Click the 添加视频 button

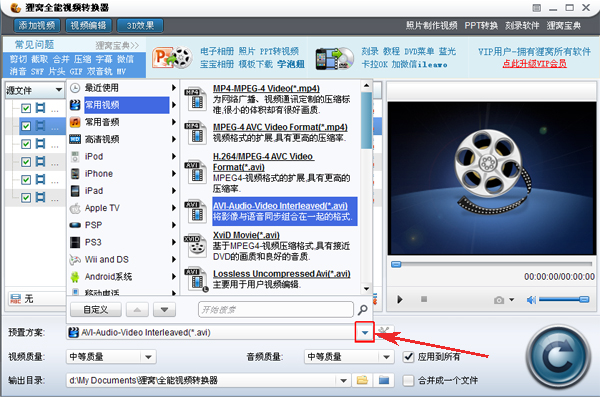pos(37,26)
